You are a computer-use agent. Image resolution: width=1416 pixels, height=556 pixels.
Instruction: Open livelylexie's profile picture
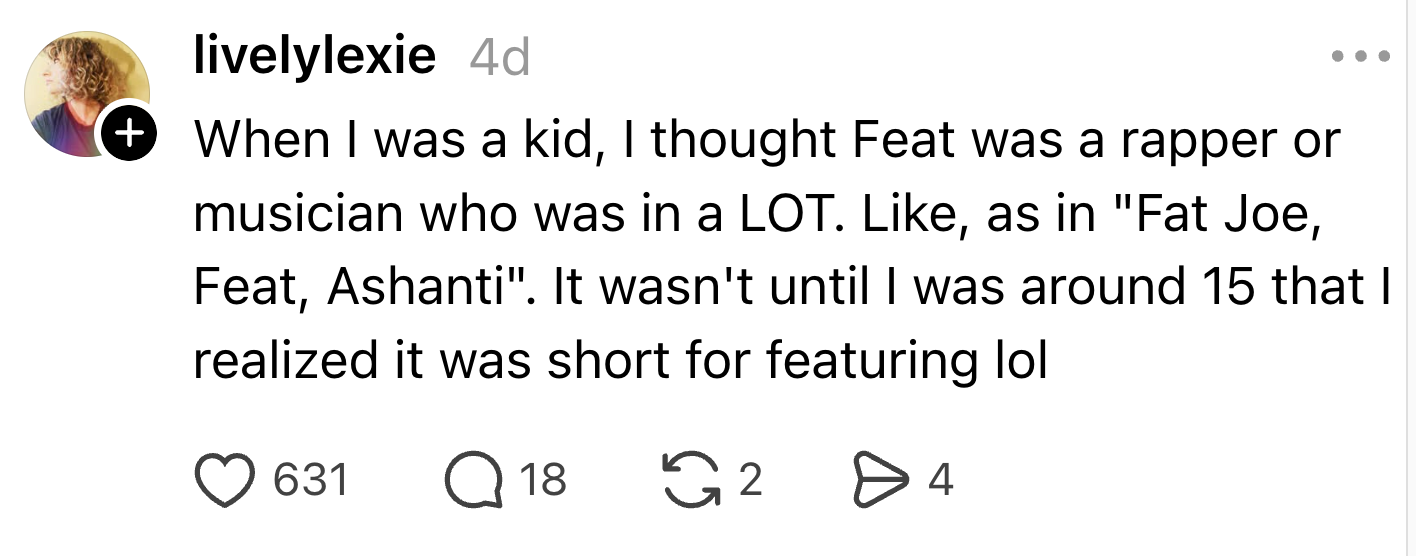(85, 90)
